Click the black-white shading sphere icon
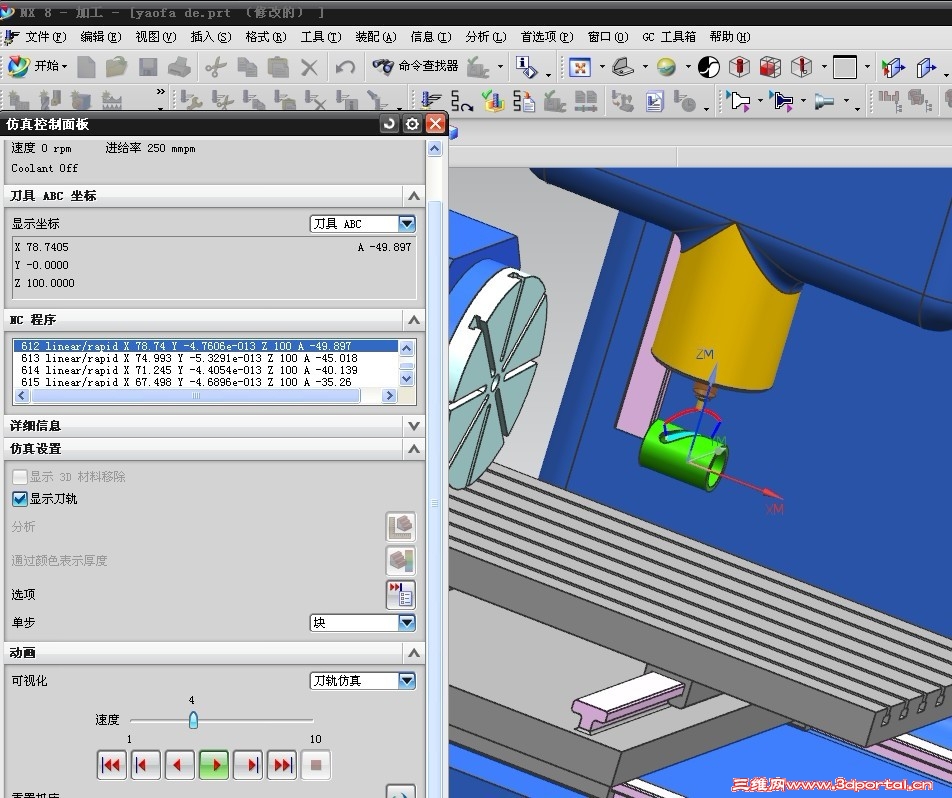Screen dimensions: 952x798 (x=709, y=67)
